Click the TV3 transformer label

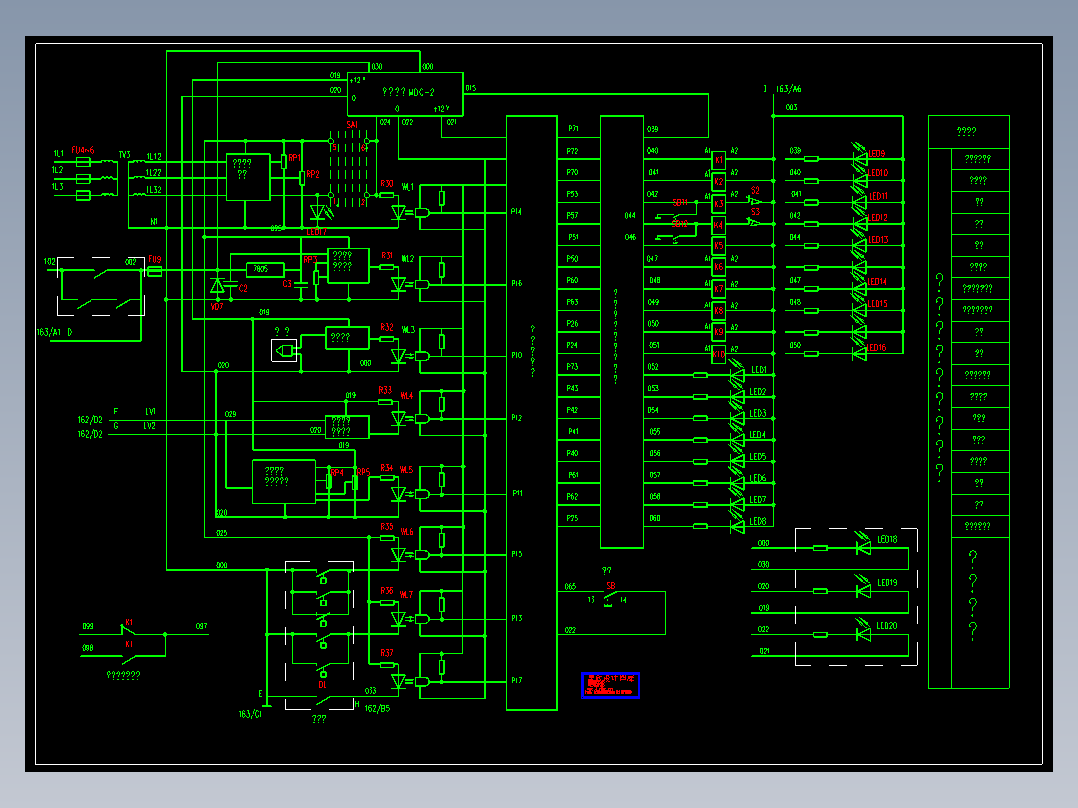[124, 155]
